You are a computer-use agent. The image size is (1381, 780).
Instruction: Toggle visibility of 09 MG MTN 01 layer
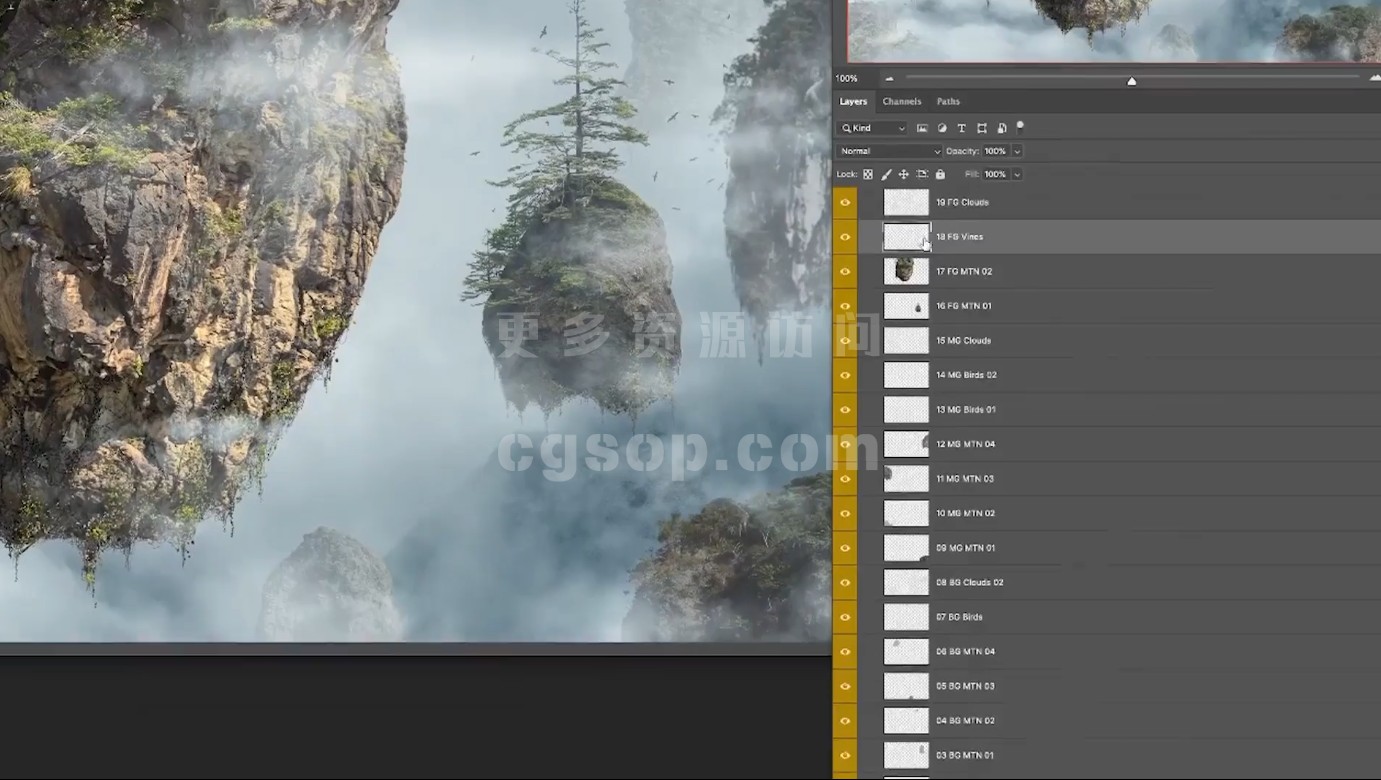[x=845, y=548]
